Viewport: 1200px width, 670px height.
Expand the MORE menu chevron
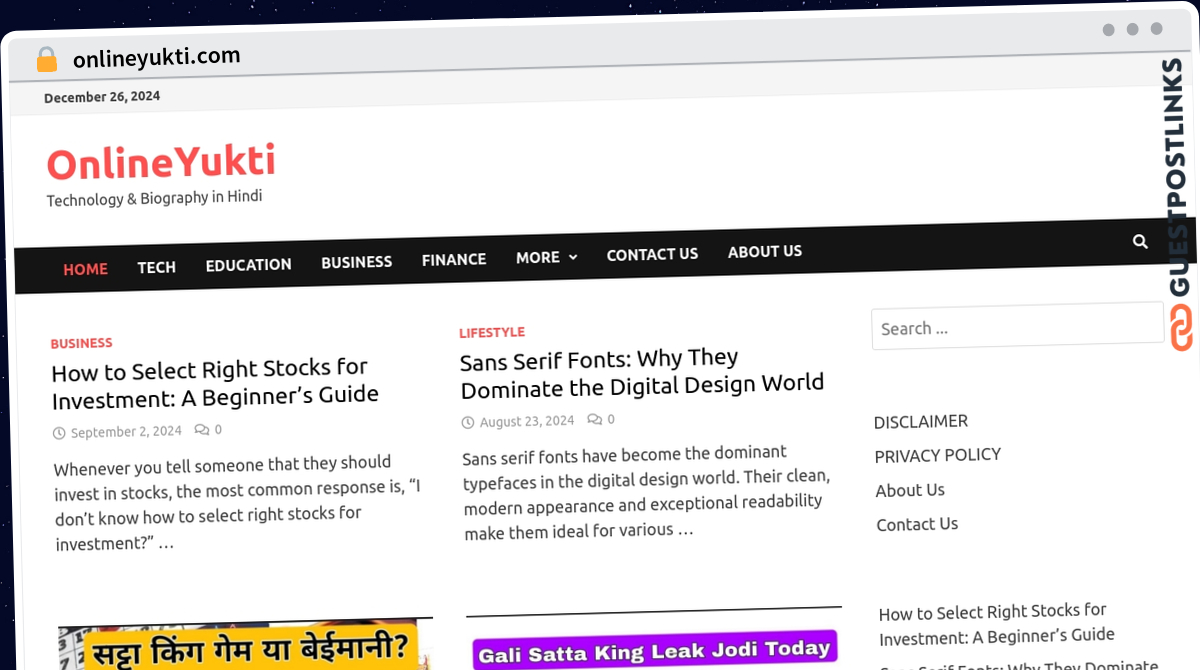pos(573,257)
